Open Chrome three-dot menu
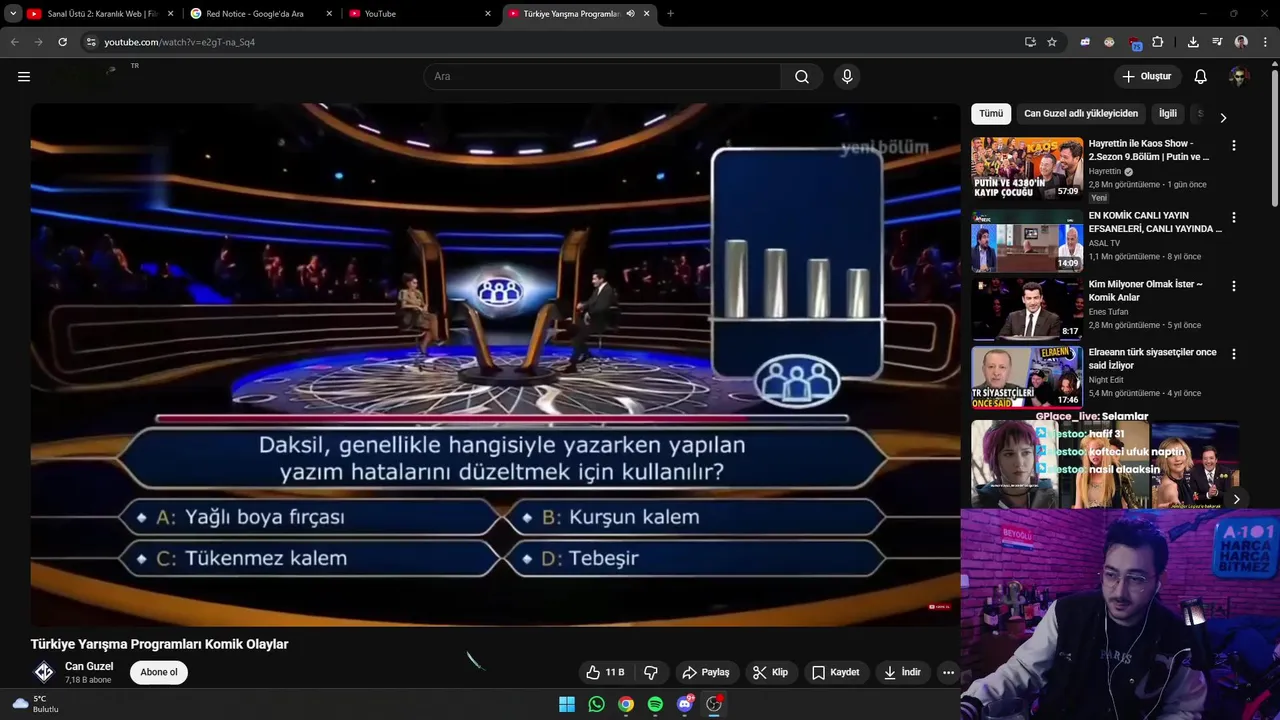The image size is (1280, 720). point(1266,42)
